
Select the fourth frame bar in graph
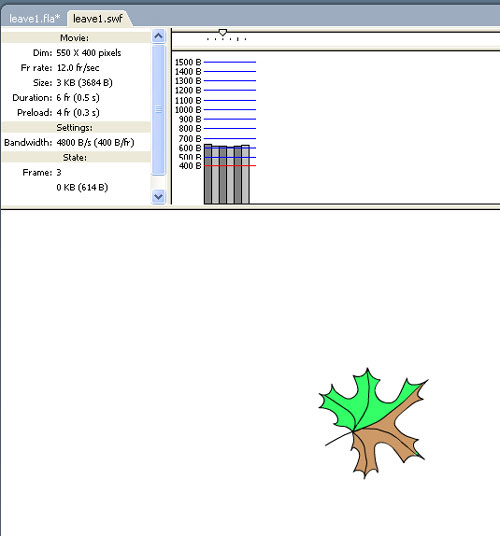coord(230,175)
